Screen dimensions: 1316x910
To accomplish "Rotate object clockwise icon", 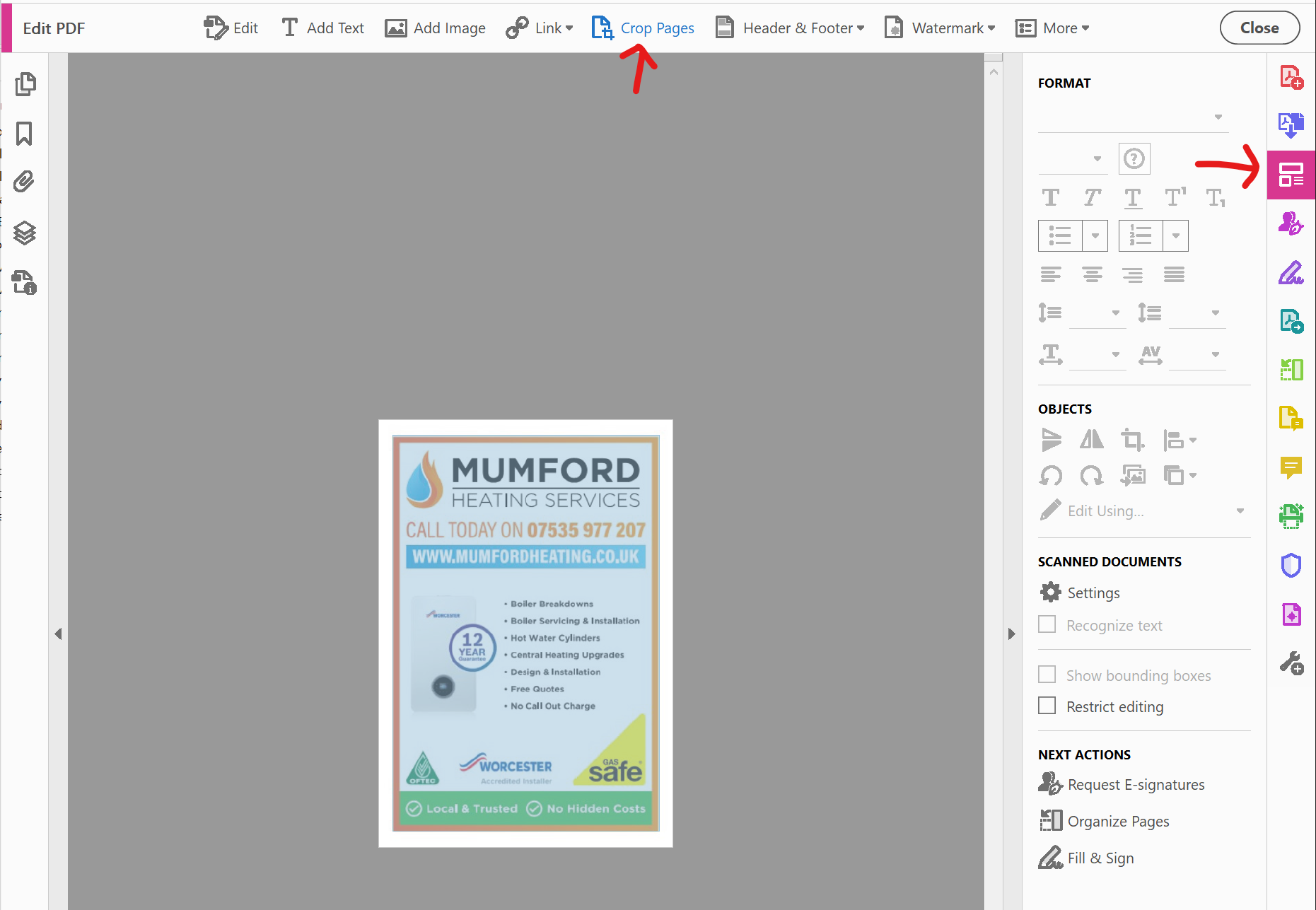I will click(1092, 475).
